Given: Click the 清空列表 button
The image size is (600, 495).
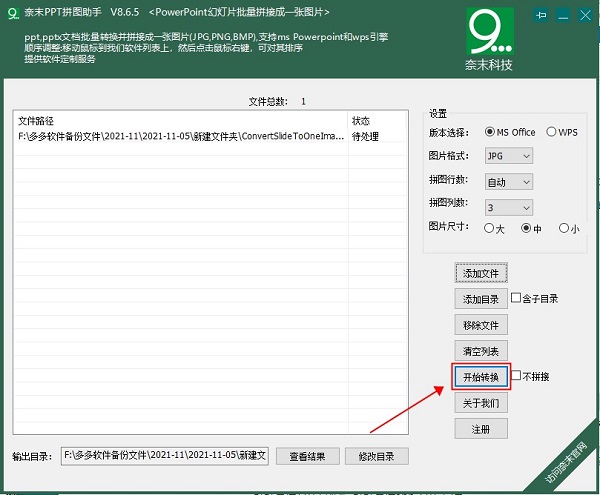Looking at the screenshot, I should point(481,351).
